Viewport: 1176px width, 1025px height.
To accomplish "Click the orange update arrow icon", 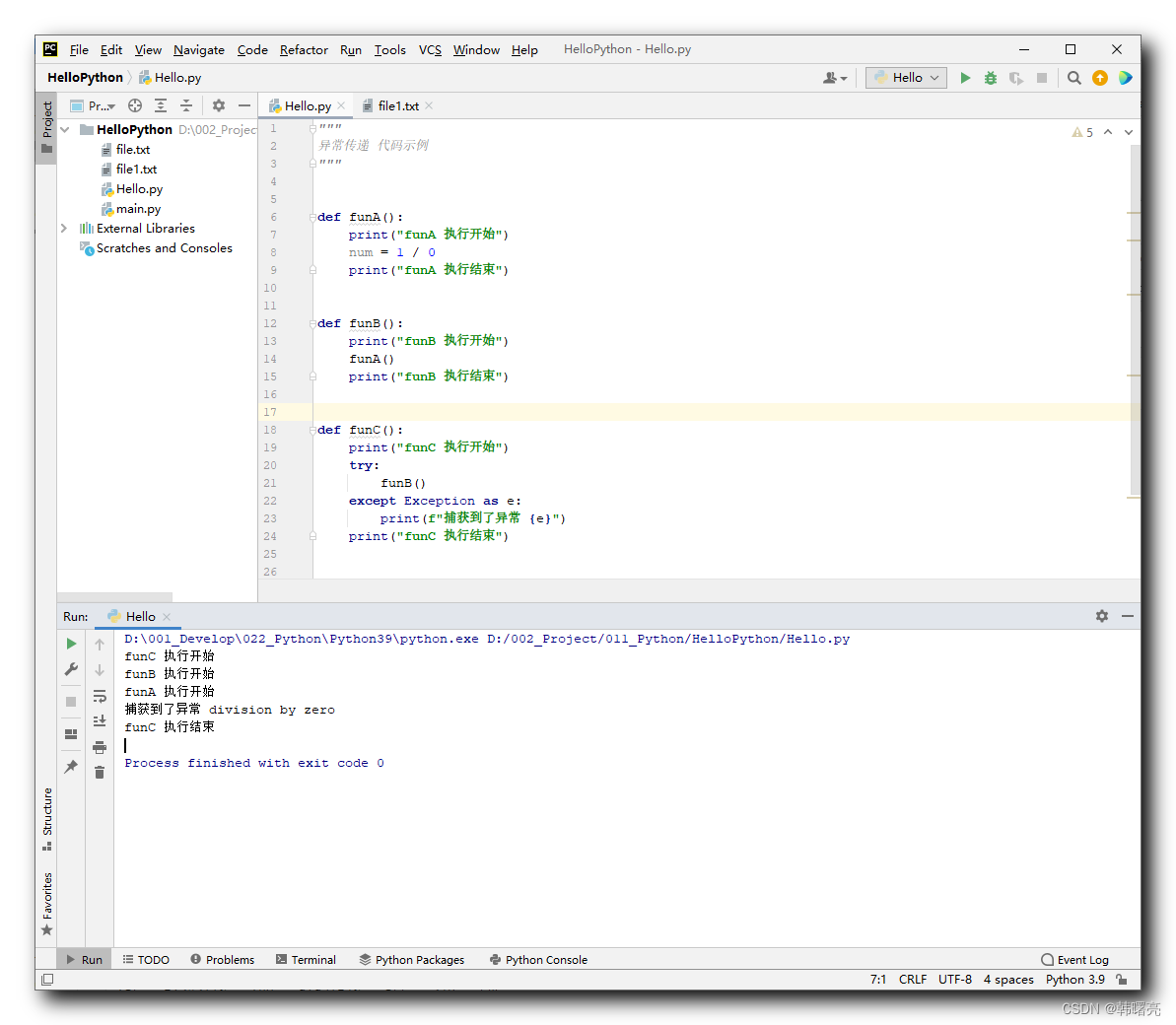I will [x=1099, y=78].
